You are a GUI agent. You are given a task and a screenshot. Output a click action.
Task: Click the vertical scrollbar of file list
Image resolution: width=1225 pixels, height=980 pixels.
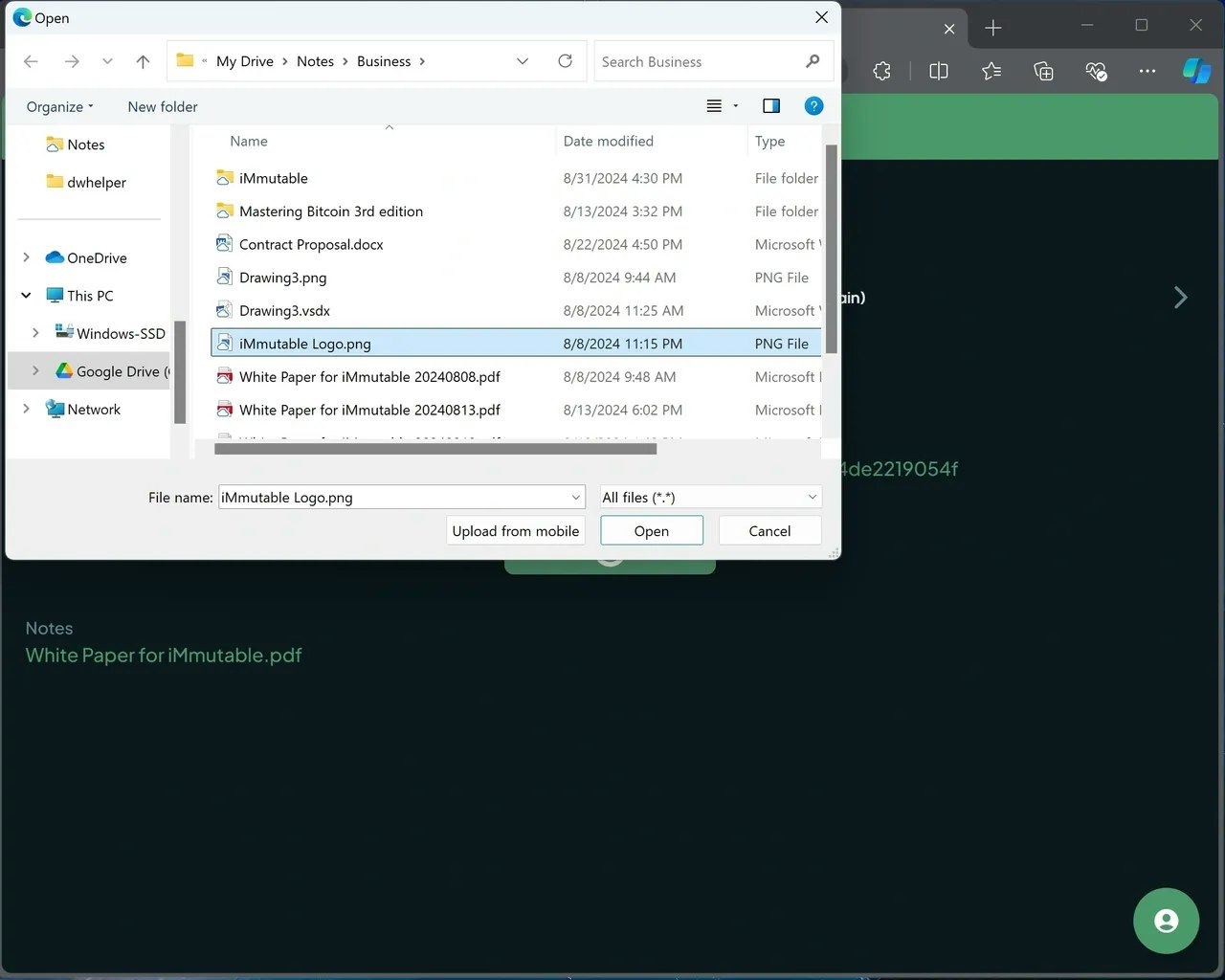831,249
